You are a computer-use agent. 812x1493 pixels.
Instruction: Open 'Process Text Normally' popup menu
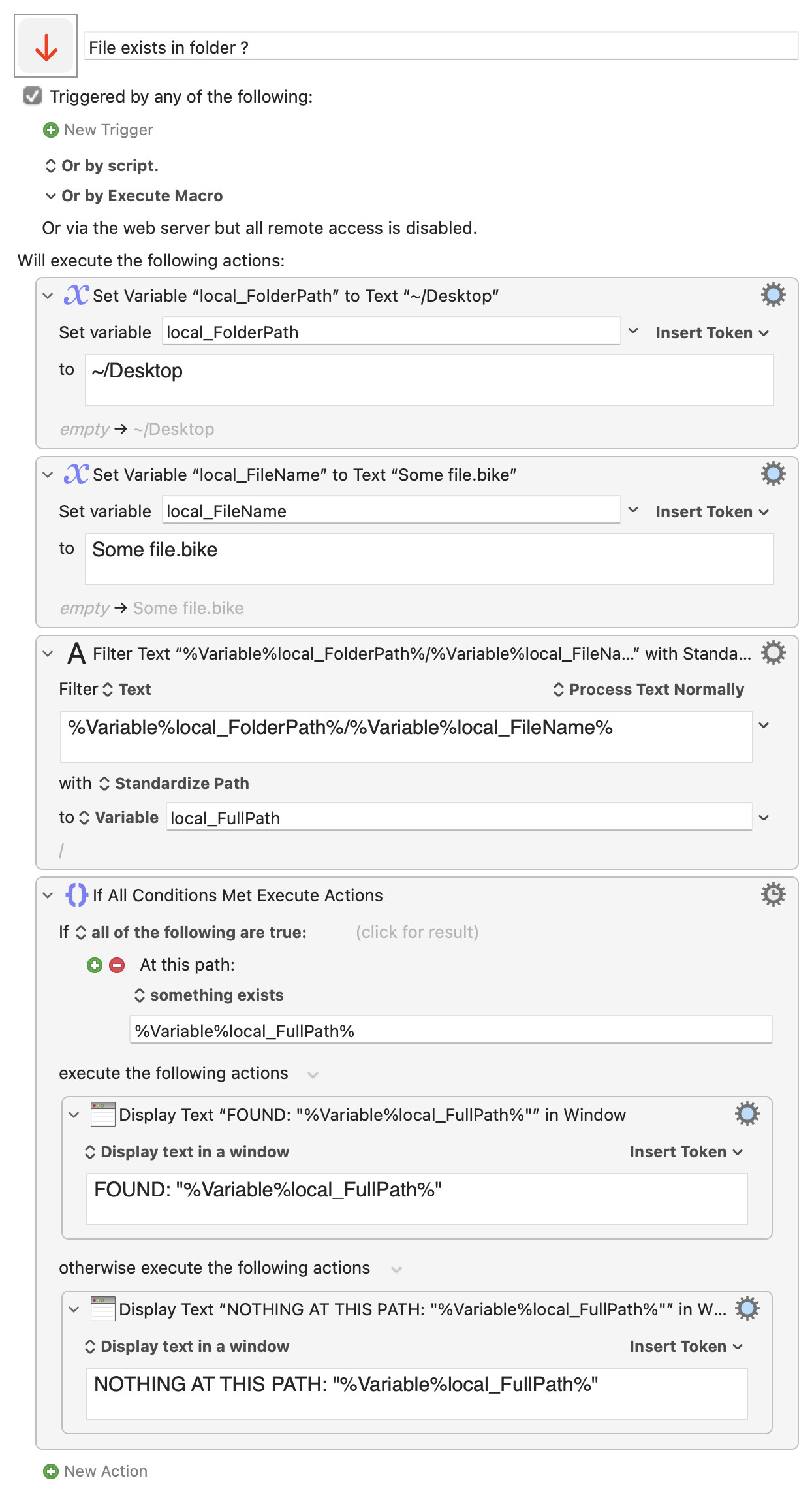[x=649, y=690]
